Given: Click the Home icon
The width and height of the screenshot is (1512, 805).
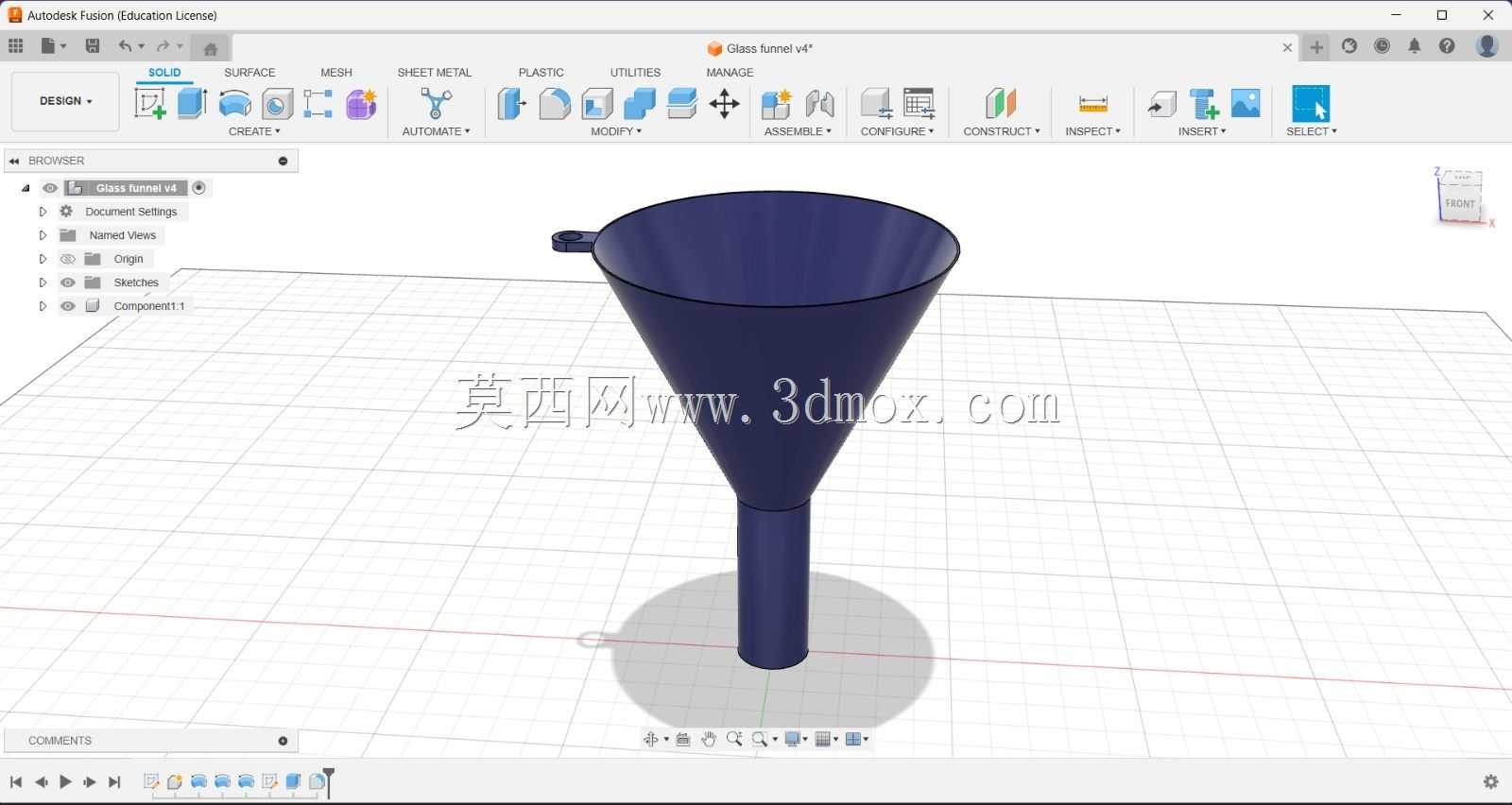Looking at the screenshot, I should coord(211,48).
